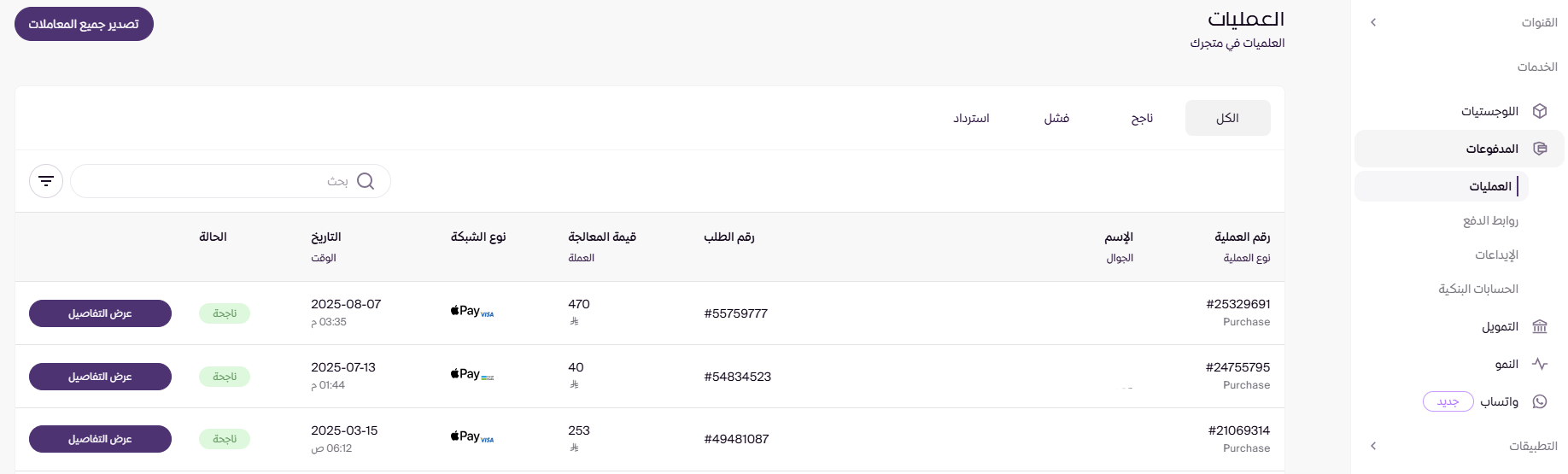Click Apple Pay logo for order #55759777
The width and height of the screenshot is (1568, 474).
(x=472, y=312)
